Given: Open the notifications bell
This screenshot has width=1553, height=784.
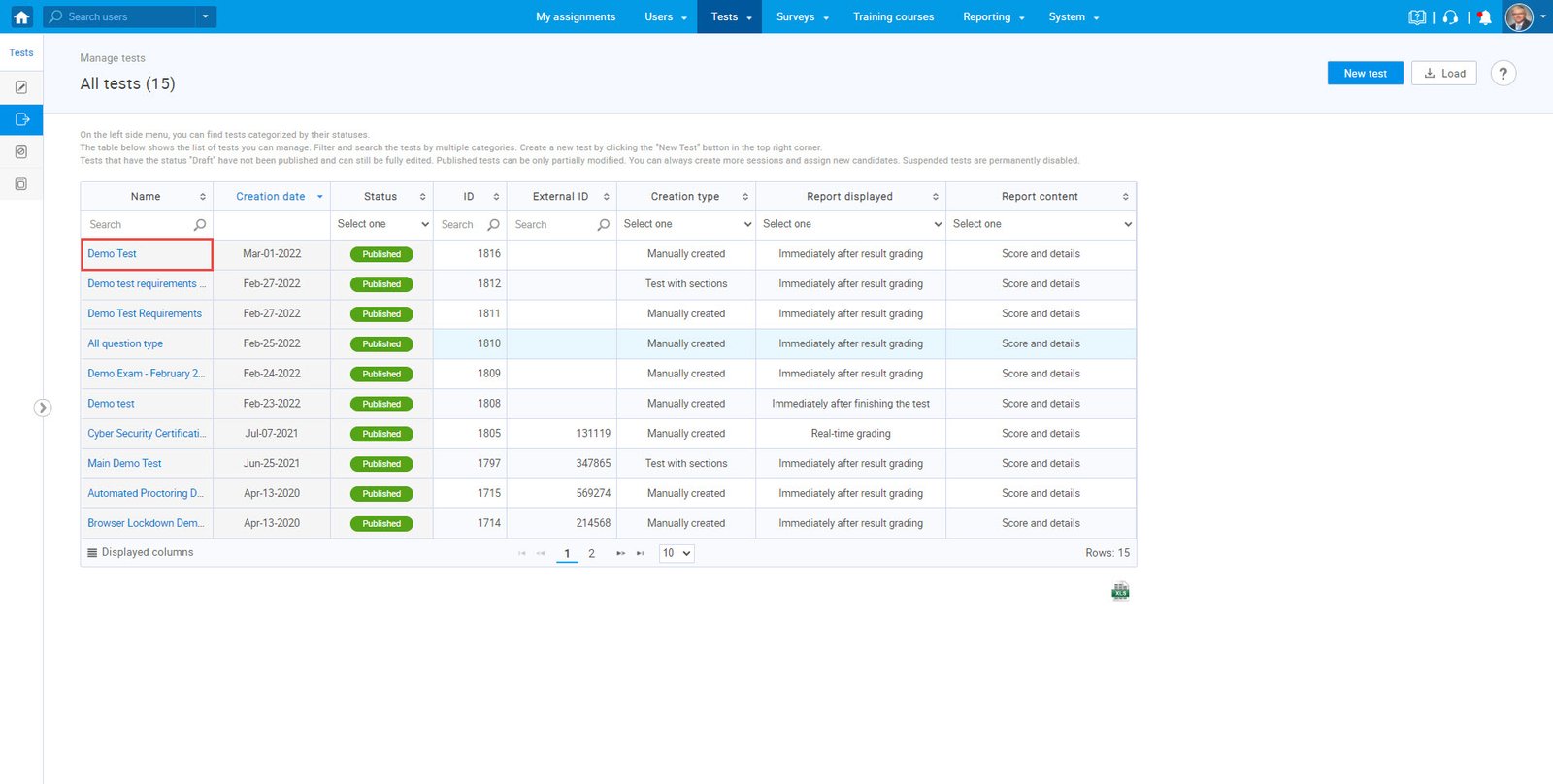Looking at the screenshot, I should coord(1484,17).
